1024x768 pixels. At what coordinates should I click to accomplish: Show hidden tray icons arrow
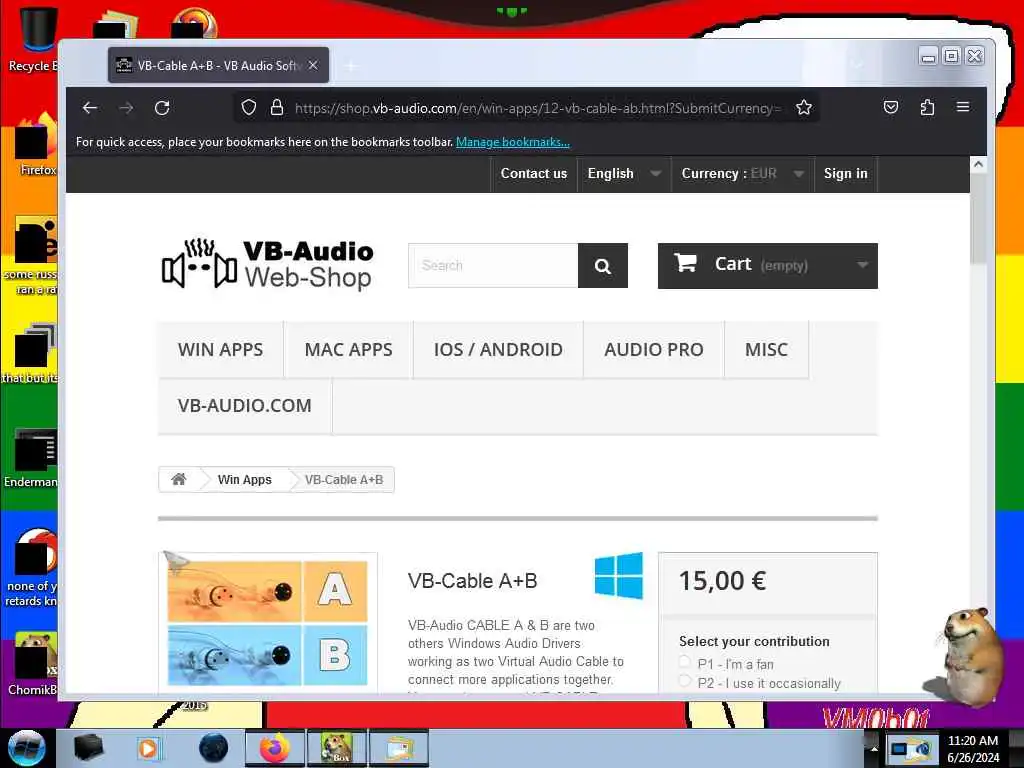(874, 748)
